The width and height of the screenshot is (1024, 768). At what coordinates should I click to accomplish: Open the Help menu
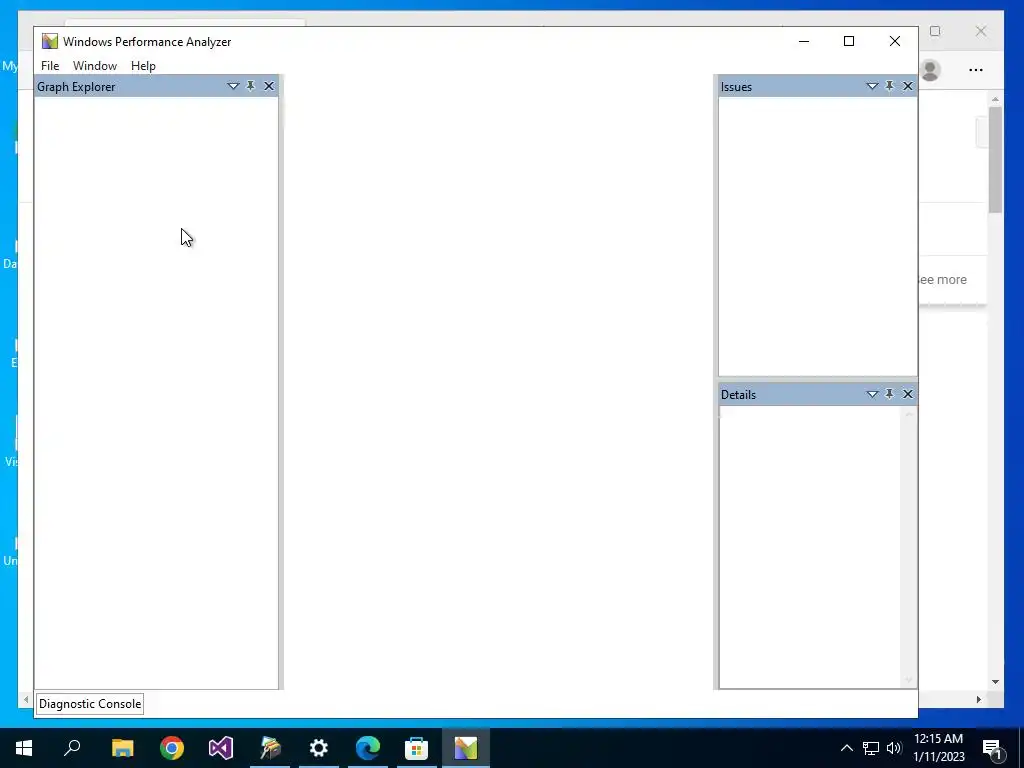(x=143, y=66)
